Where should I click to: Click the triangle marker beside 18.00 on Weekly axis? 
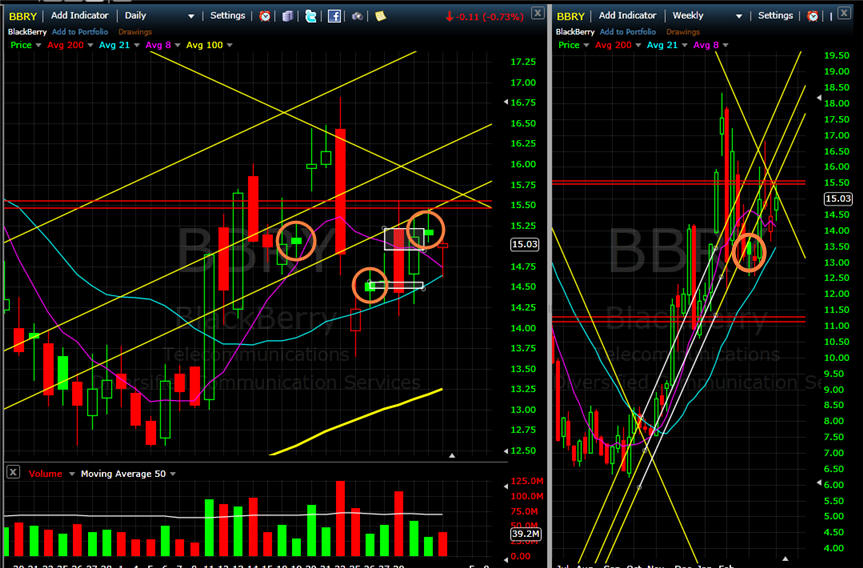coord(819,98)
